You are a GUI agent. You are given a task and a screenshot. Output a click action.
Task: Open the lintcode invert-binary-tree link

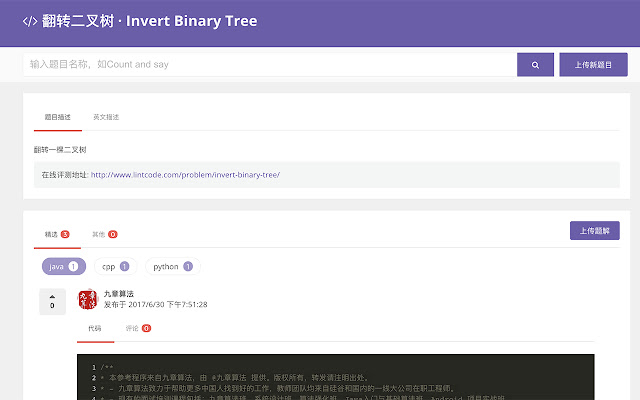click(x=185, y=174)
